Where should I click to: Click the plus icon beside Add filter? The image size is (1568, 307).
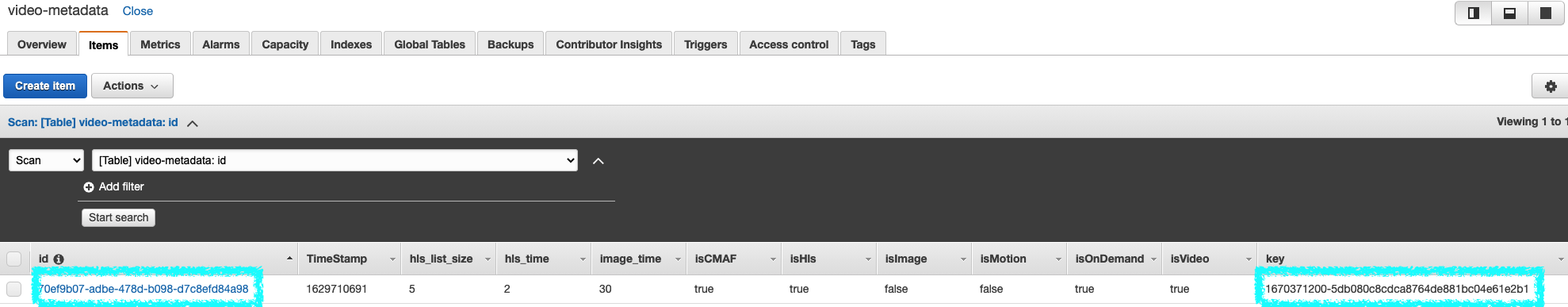89,187
